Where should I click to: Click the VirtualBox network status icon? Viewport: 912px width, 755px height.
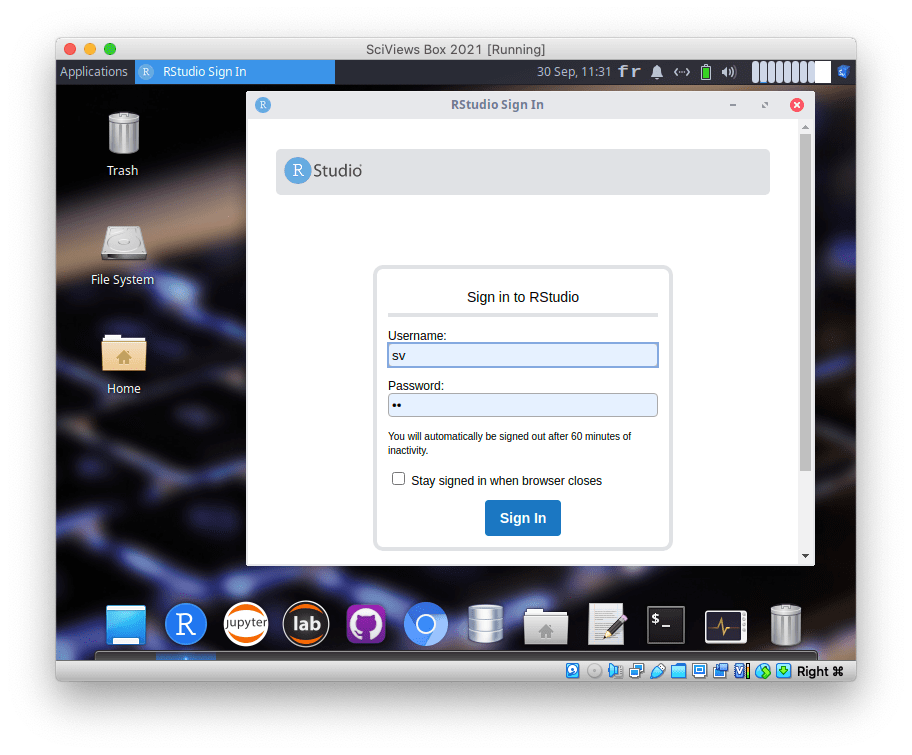tap(636, 671)
